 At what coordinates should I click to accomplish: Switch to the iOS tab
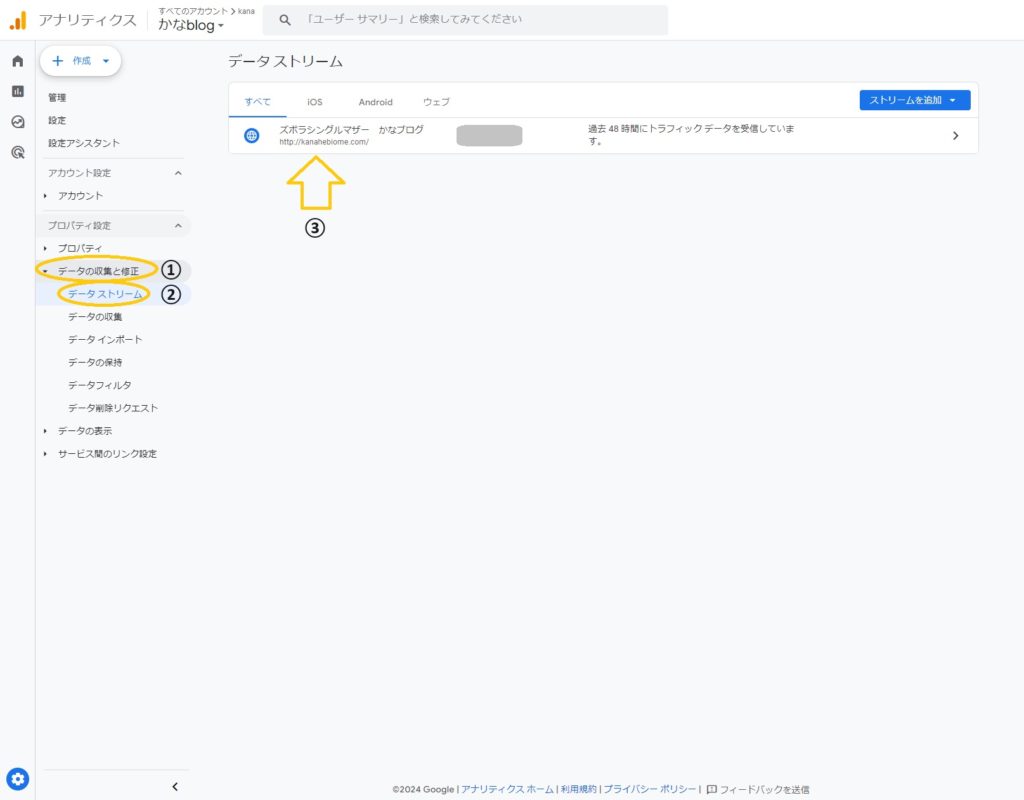click(315, 102)
